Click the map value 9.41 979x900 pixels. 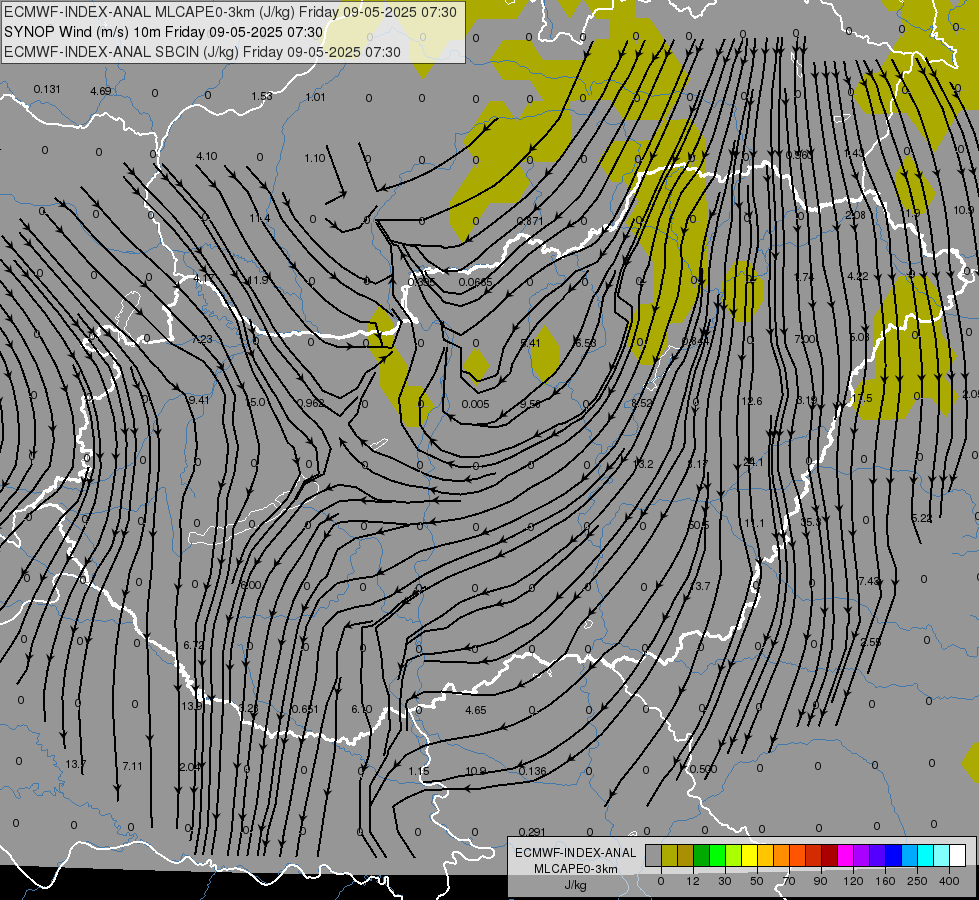pos(199,400)
